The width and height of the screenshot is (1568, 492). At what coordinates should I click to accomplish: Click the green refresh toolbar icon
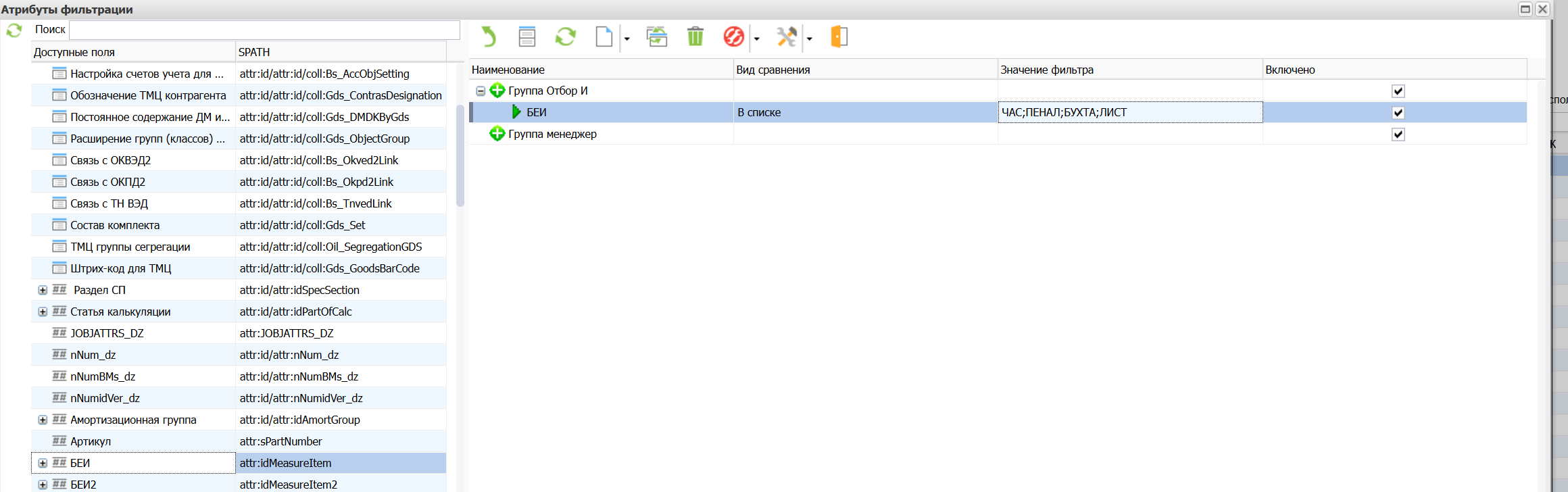coord(565,36)
